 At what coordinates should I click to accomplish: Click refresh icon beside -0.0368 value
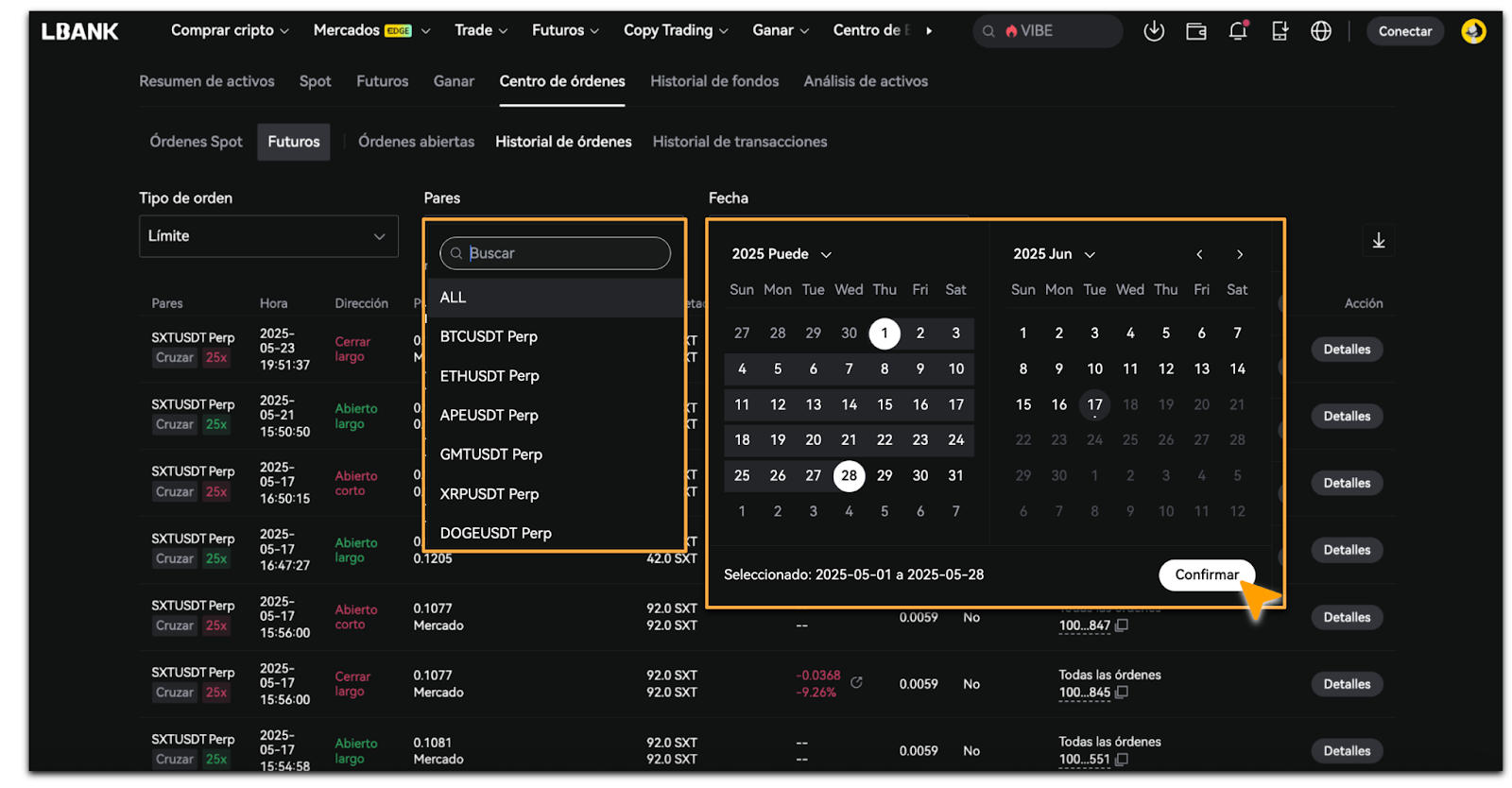click(856, 682)
